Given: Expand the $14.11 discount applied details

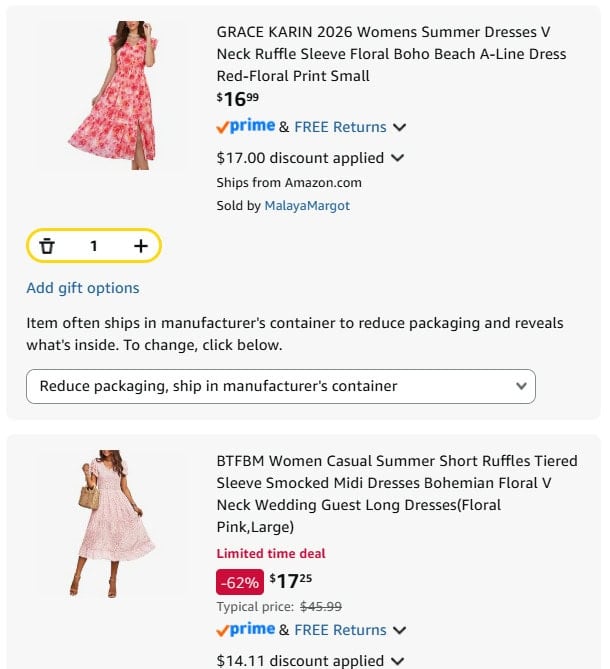Looking at the screenshot, I should click(x=397, y=661).
